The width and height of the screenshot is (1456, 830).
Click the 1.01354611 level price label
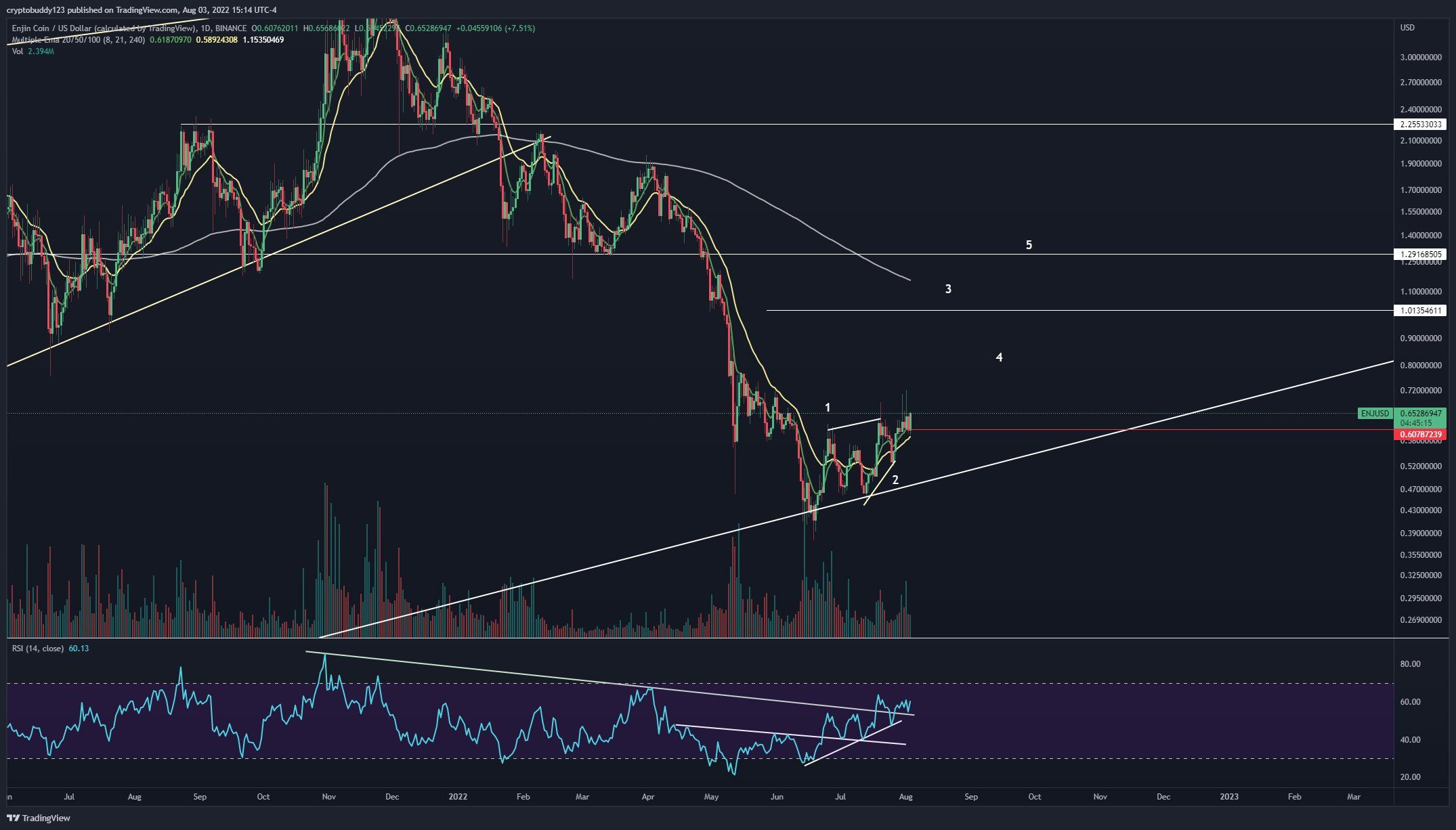pyautogui.click(x=1419, y=311)
